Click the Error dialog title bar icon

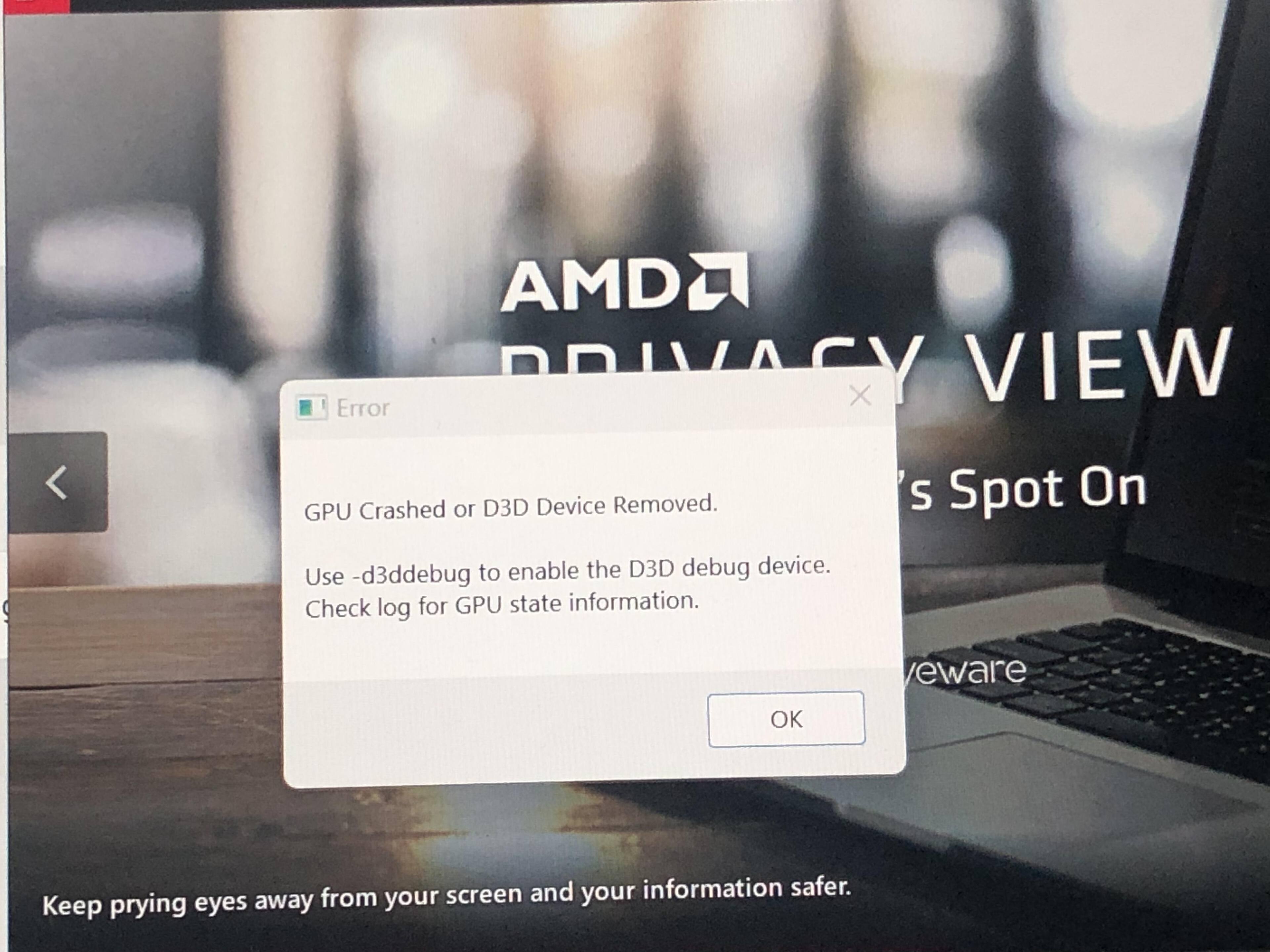pyautogui.click(x=311, y=408)
